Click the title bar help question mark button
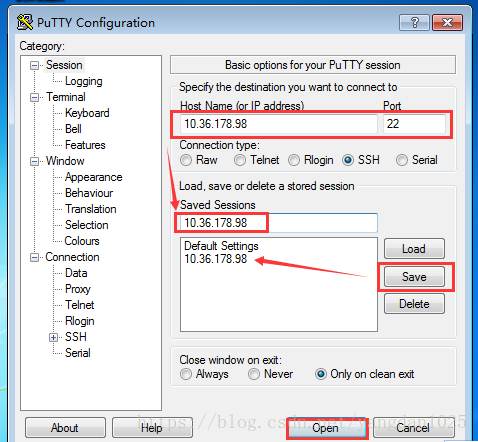478x442 pixels. tap(414, 23)
